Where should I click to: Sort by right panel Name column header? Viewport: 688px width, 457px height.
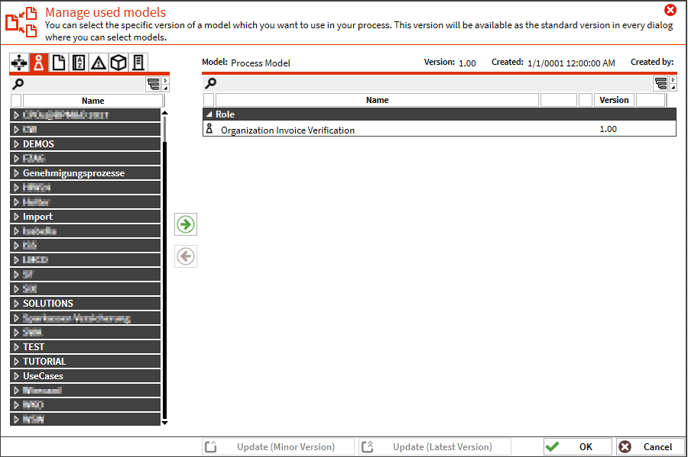point(377,100)
